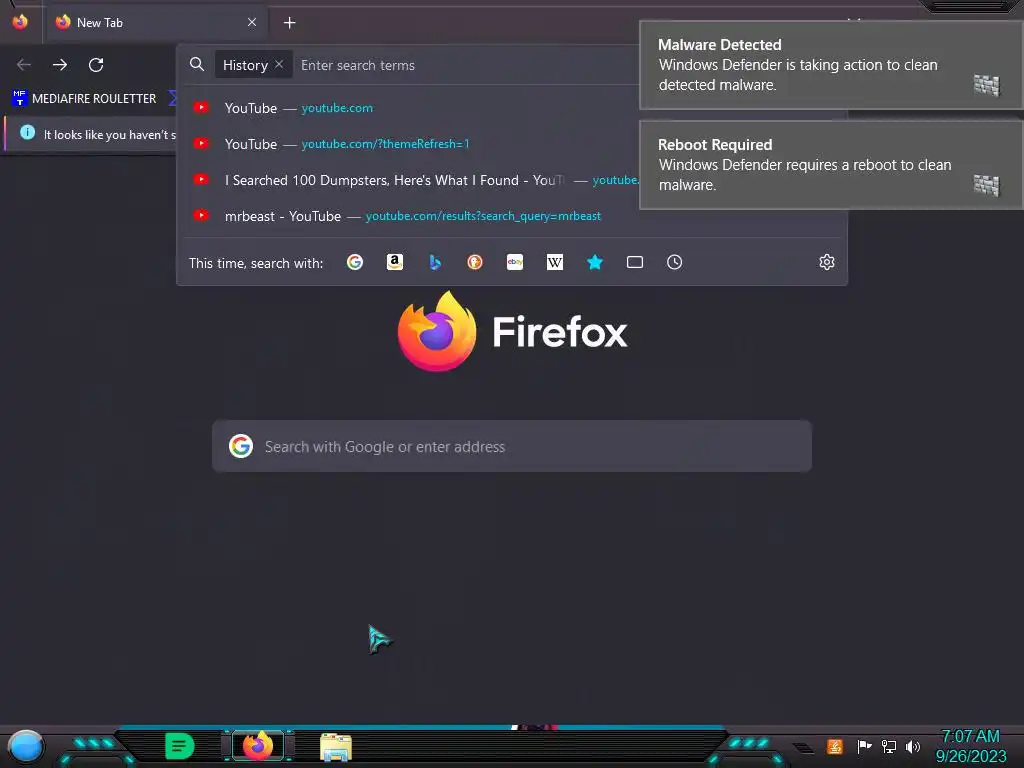Go back with the back arrow
1024x768 pixels.
point(24,65)
